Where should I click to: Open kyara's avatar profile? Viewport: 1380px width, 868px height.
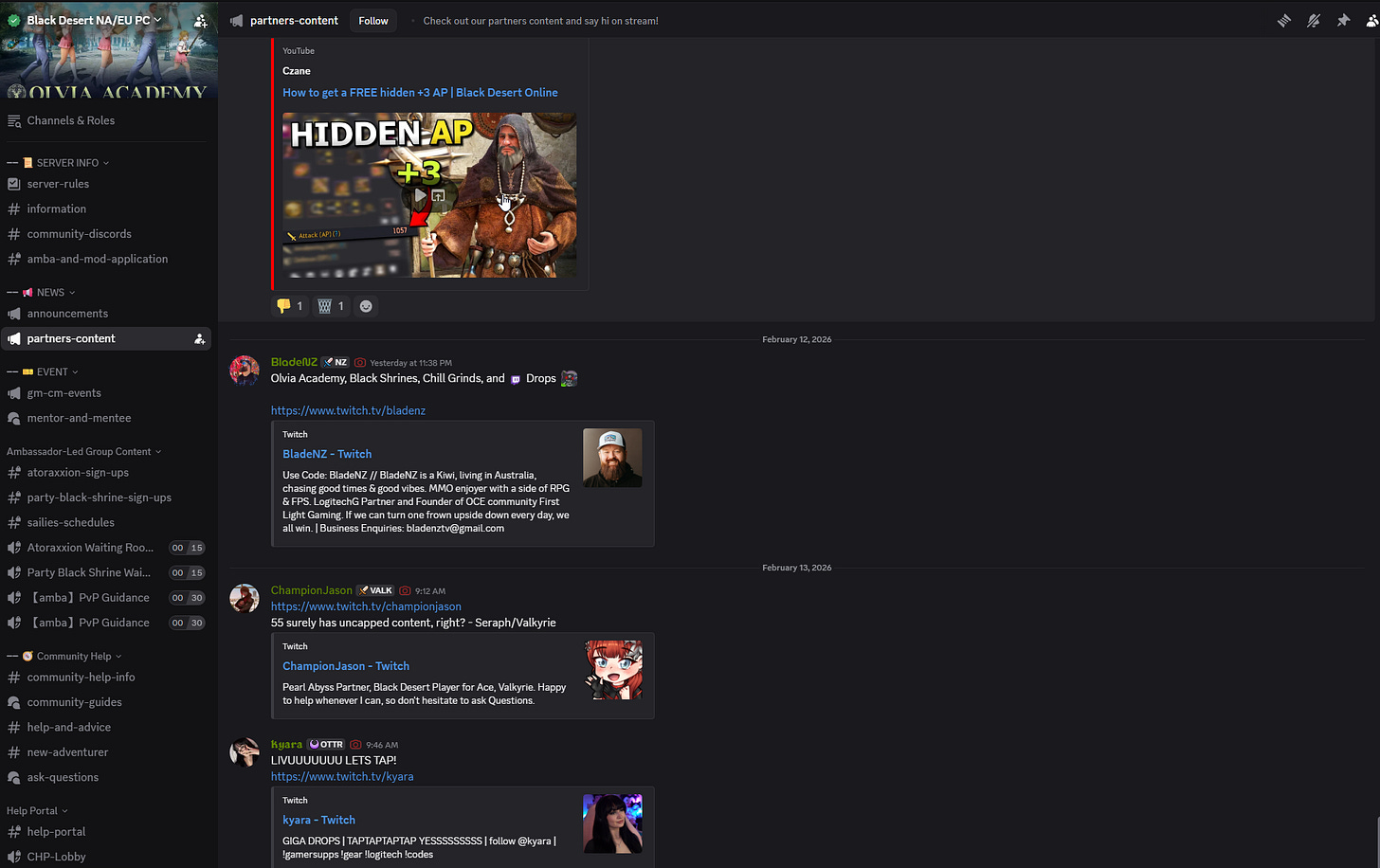point(245,753)
